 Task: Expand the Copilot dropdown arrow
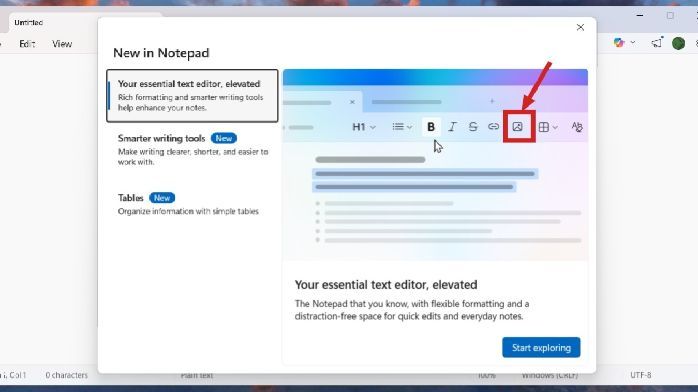point(633,43)
